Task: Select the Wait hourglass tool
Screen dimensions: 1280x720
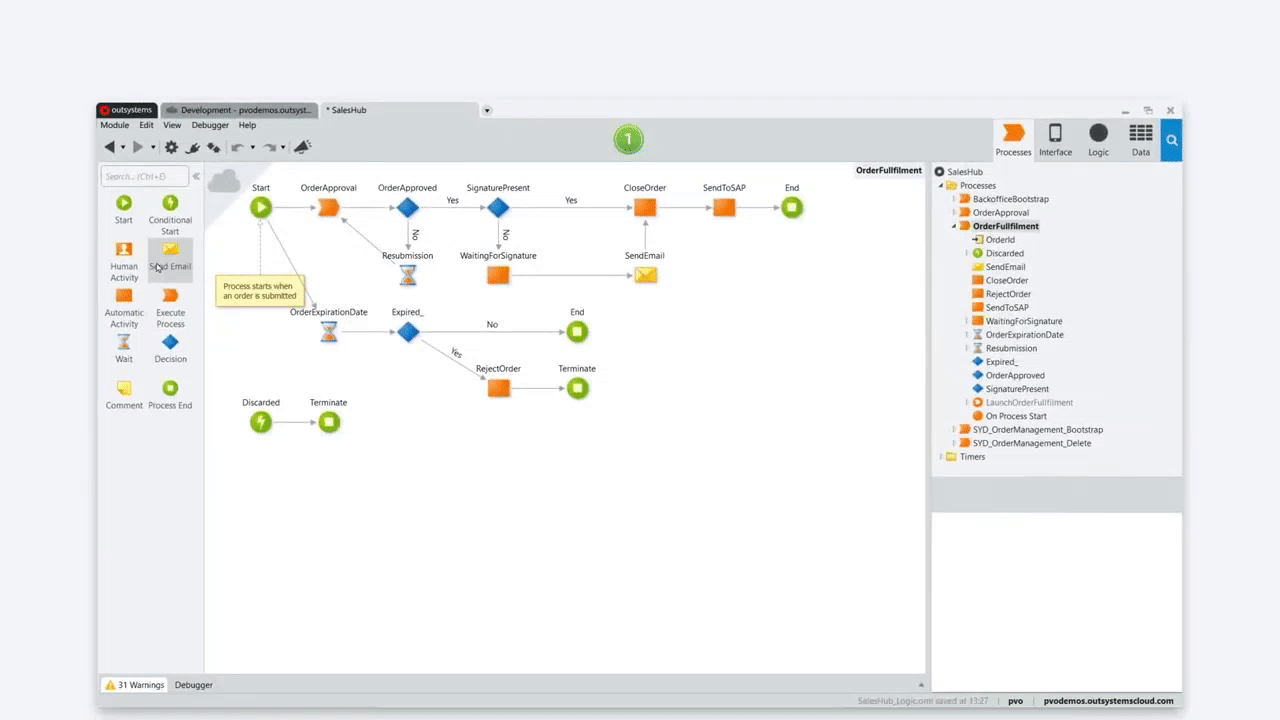Action: (124, 342)
